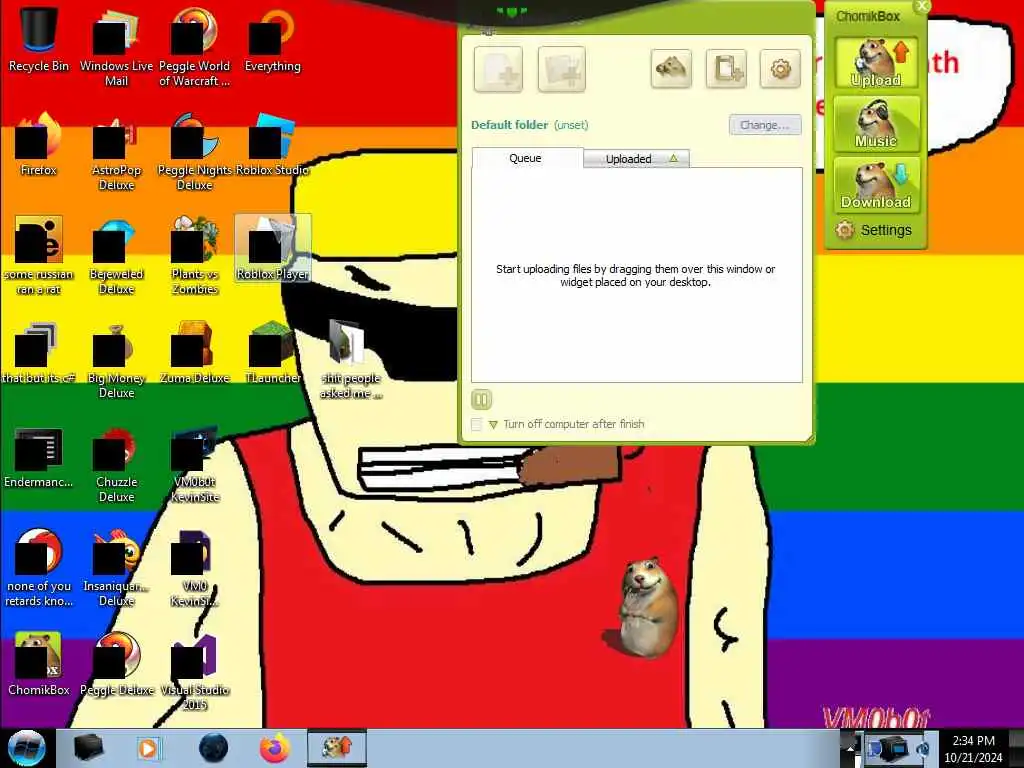The width and height of the screenshot is (1024, 768).
Task: Select the Everything desktop icon
Action: point(273,39)
